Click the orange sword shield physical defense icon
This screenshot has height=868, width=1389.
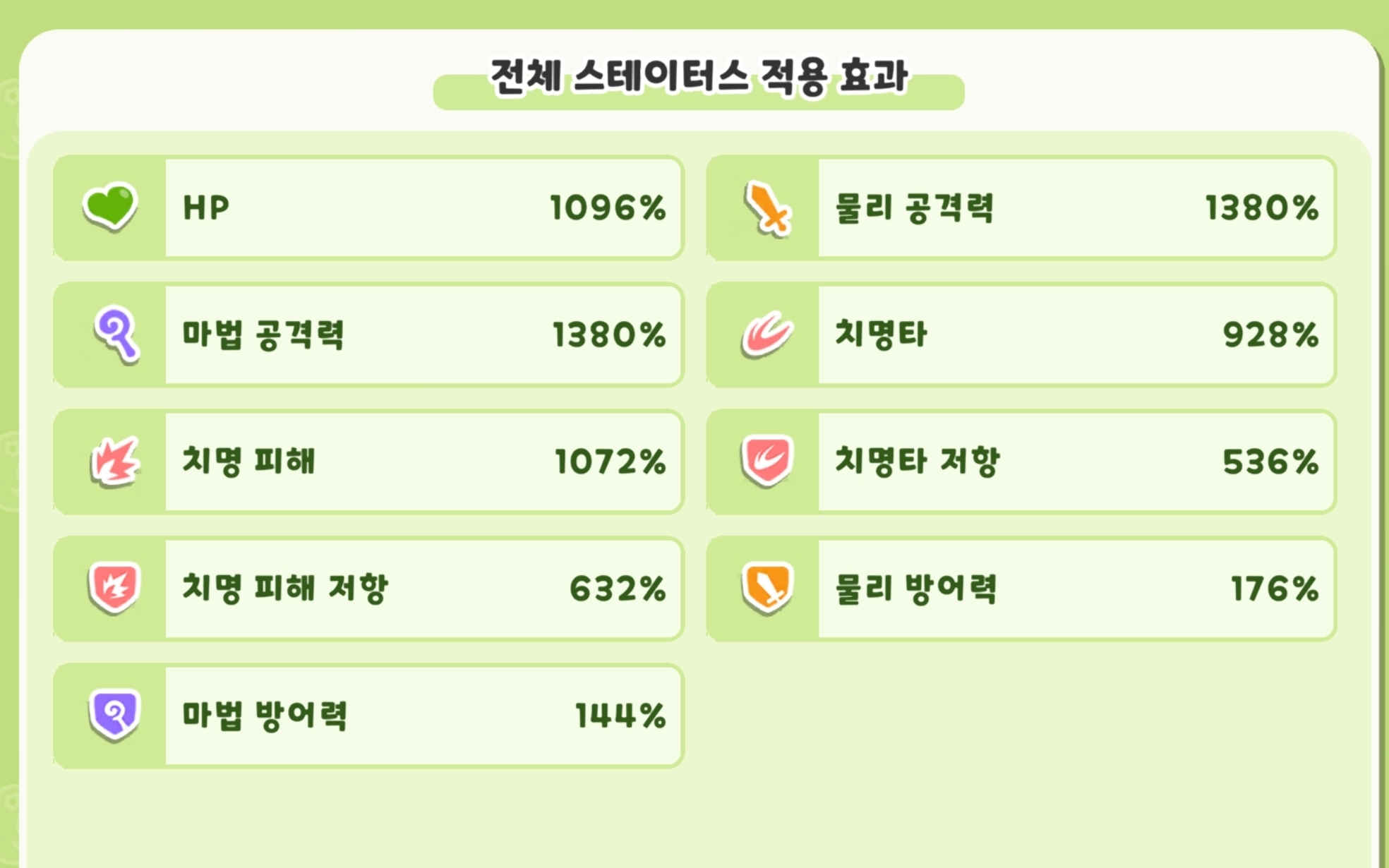tap(767, 588)
